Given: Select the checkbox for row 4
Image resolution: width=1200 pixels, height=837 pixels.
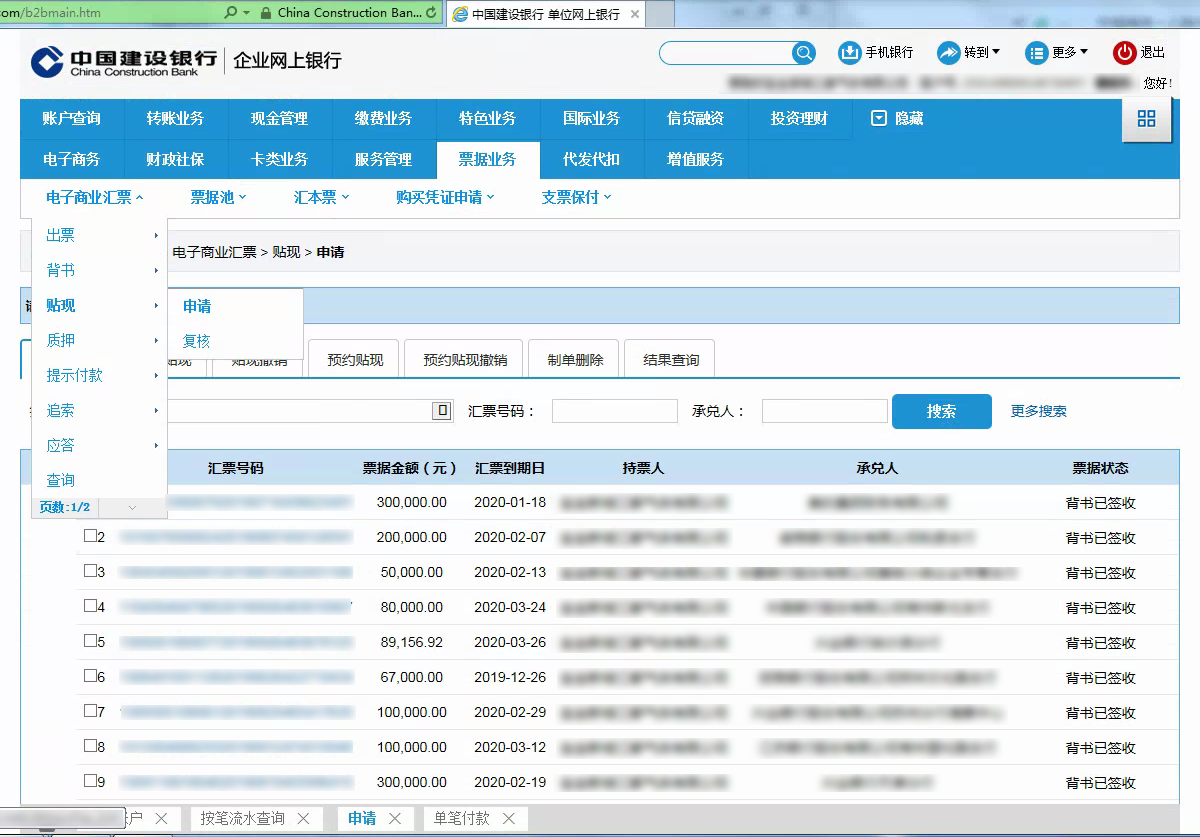Looking at the screenshot, I should coord(90,606).
